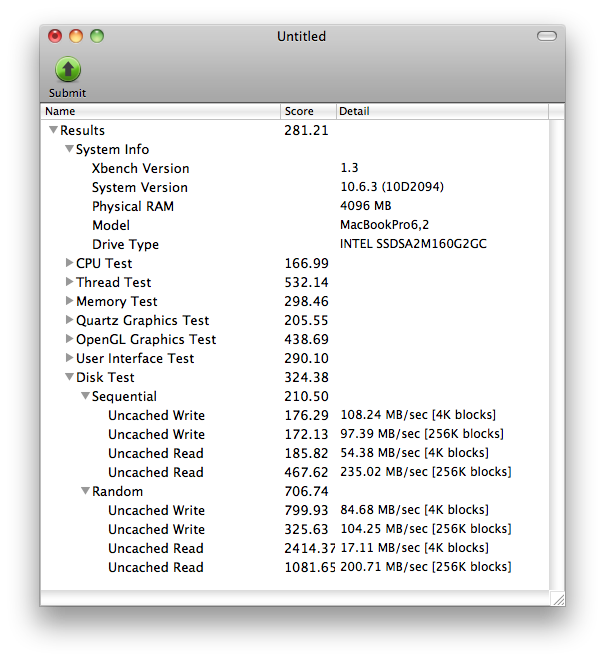
Task: Collapse the System Info section
Action: click(x=69, y=149)
